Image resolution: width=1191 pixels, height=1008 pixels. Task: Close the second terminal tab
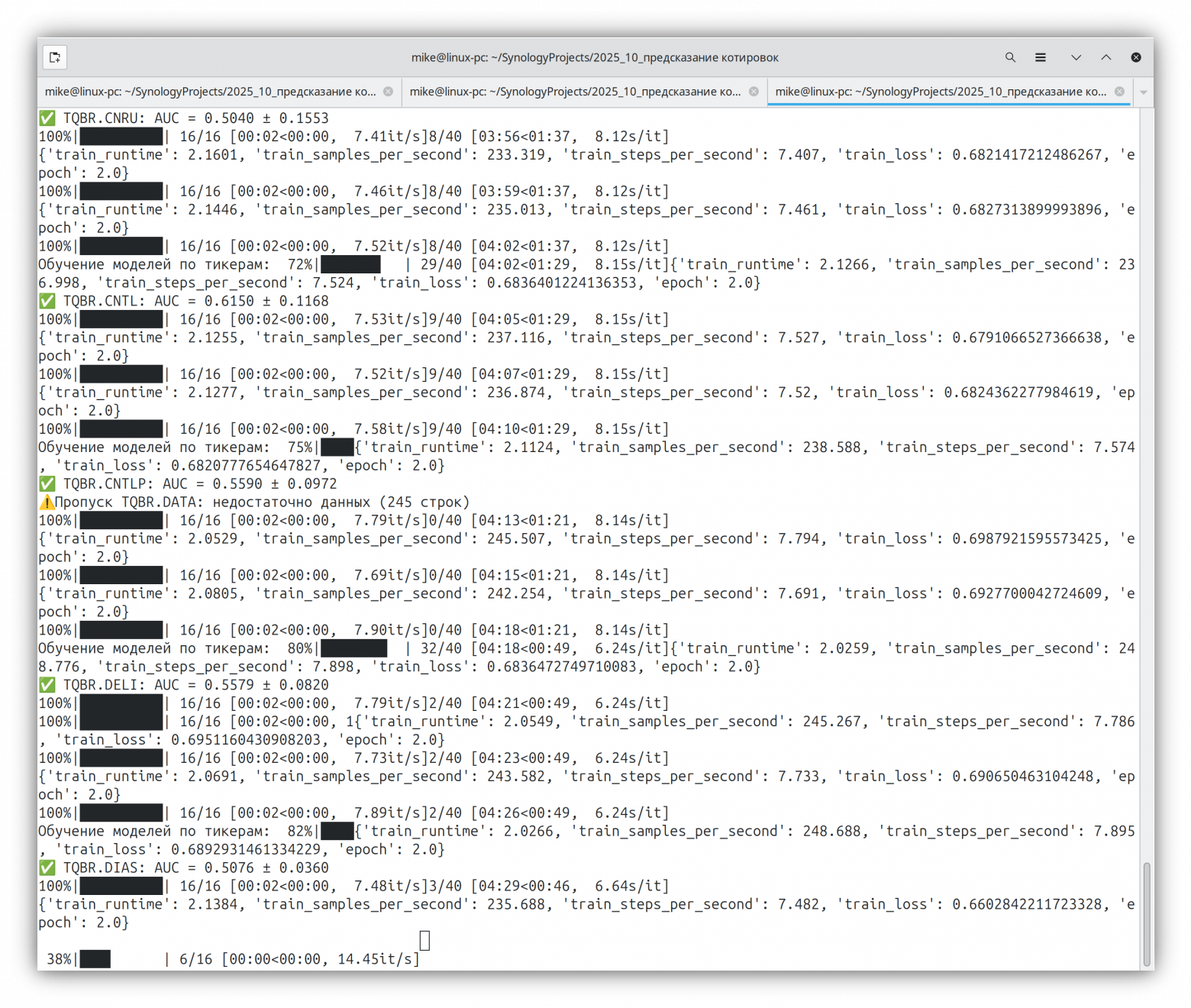point(754,92)
